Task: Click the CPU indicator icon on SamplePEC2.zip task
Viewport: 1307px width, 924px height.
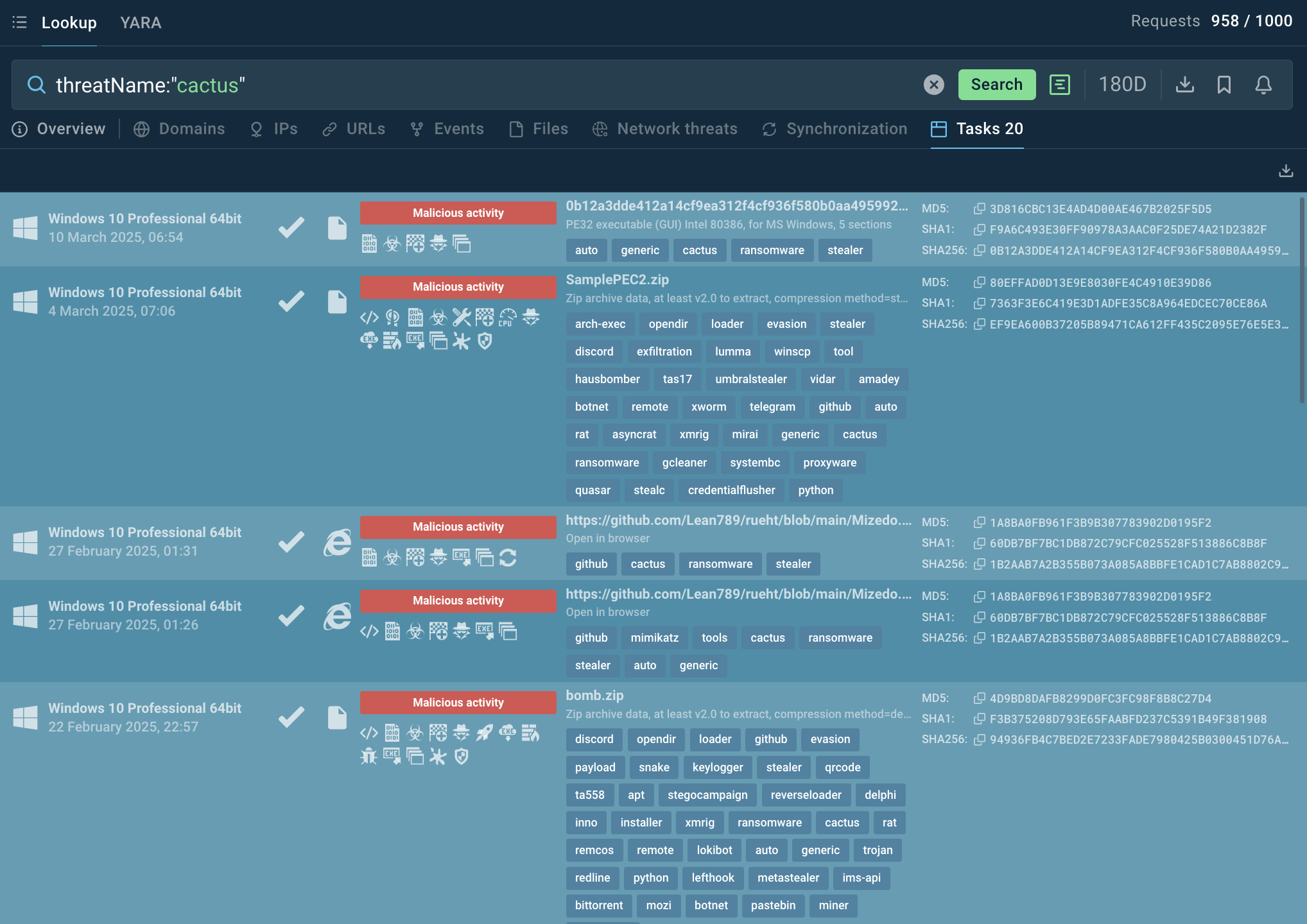Action: pyautogui.click(x=508, y=318)
